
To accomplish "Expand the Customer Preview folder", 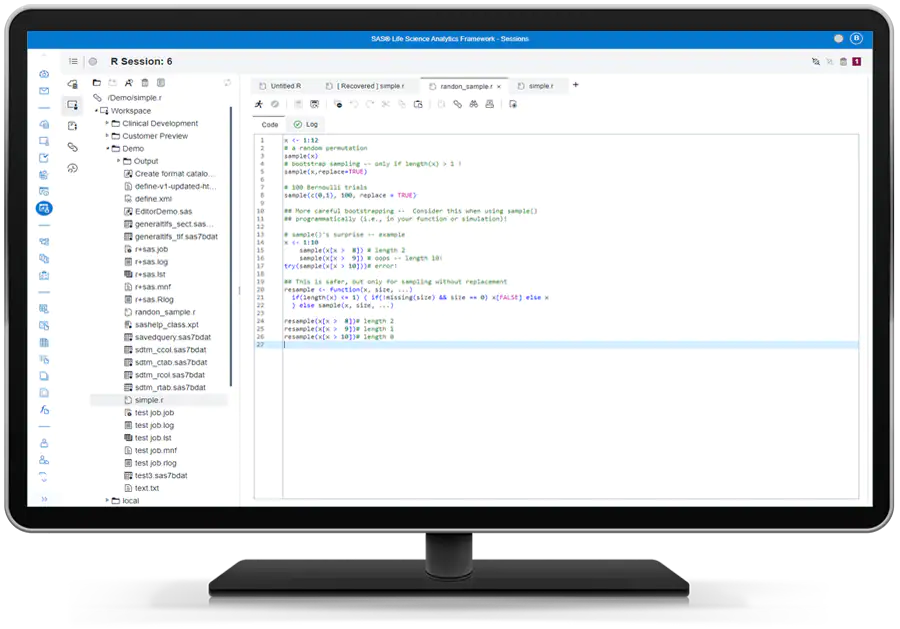I will [x=107, y=135].
